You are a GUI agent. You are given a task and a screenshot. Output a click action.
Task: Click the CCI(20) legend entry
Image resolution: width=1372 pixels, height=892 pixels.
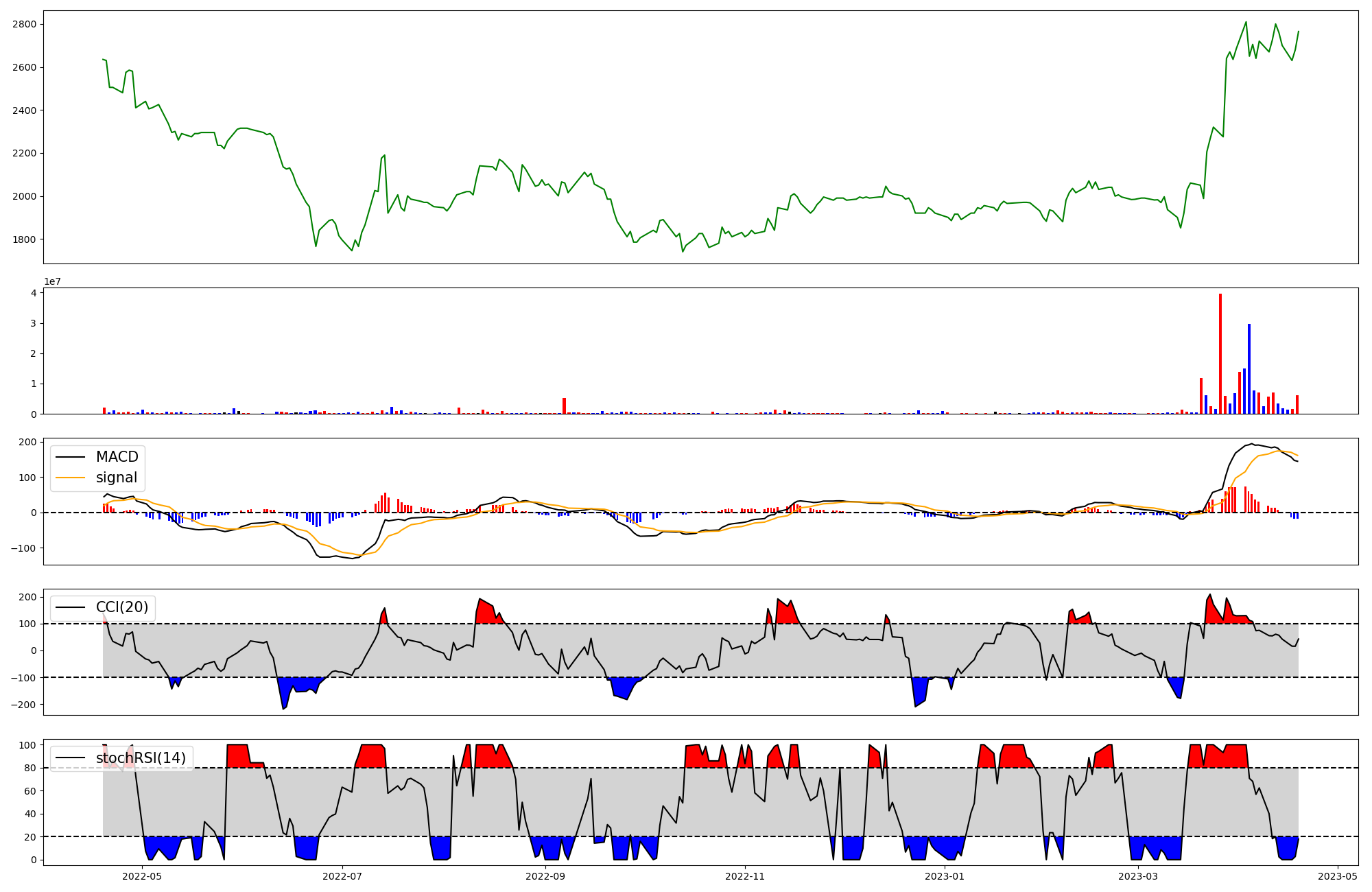[x=123, y=608]
